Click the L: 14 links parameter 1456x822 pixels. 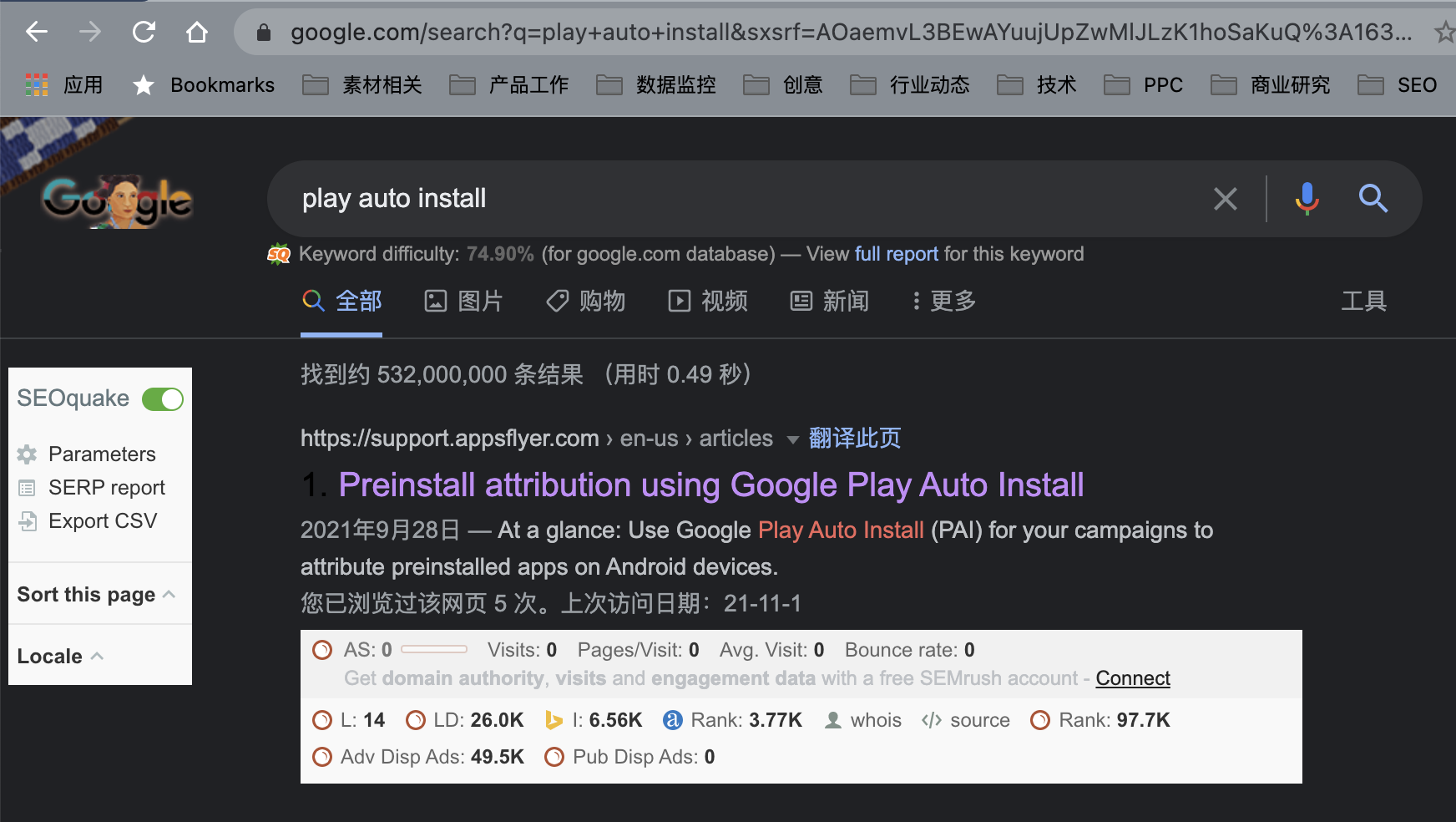click(349, 720)
